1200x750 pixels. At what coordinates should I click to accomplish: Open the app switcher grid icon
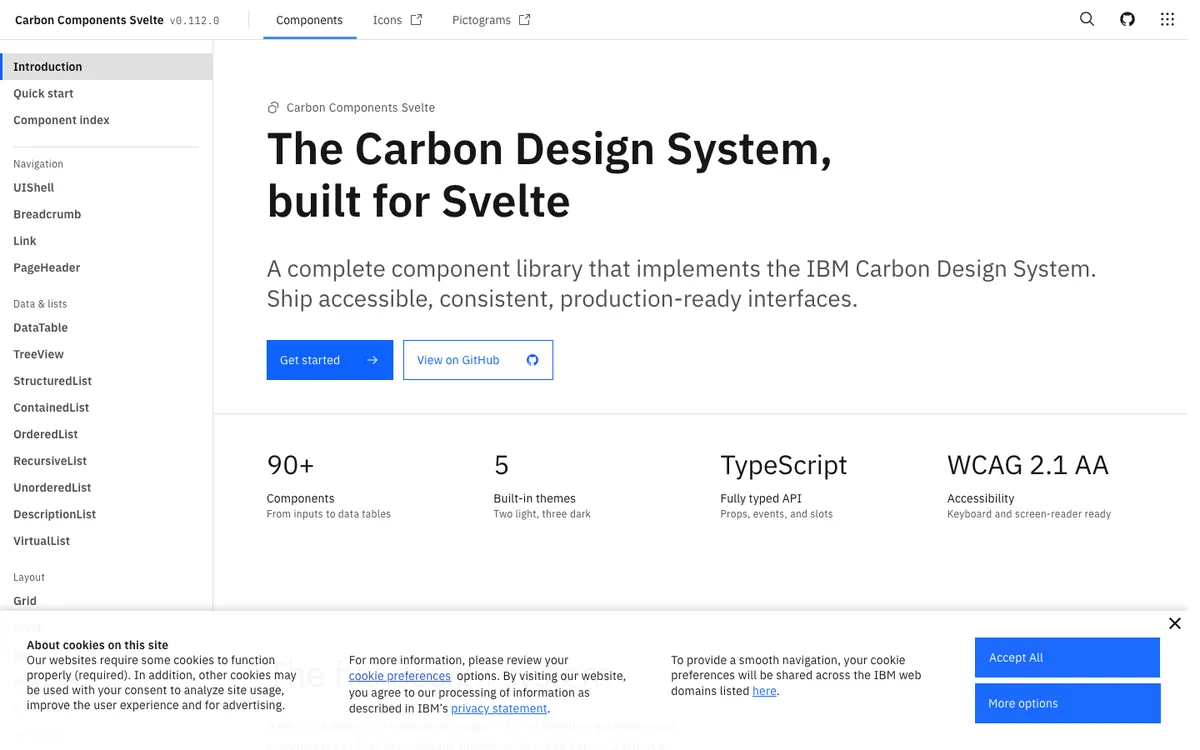point(1167,19)
